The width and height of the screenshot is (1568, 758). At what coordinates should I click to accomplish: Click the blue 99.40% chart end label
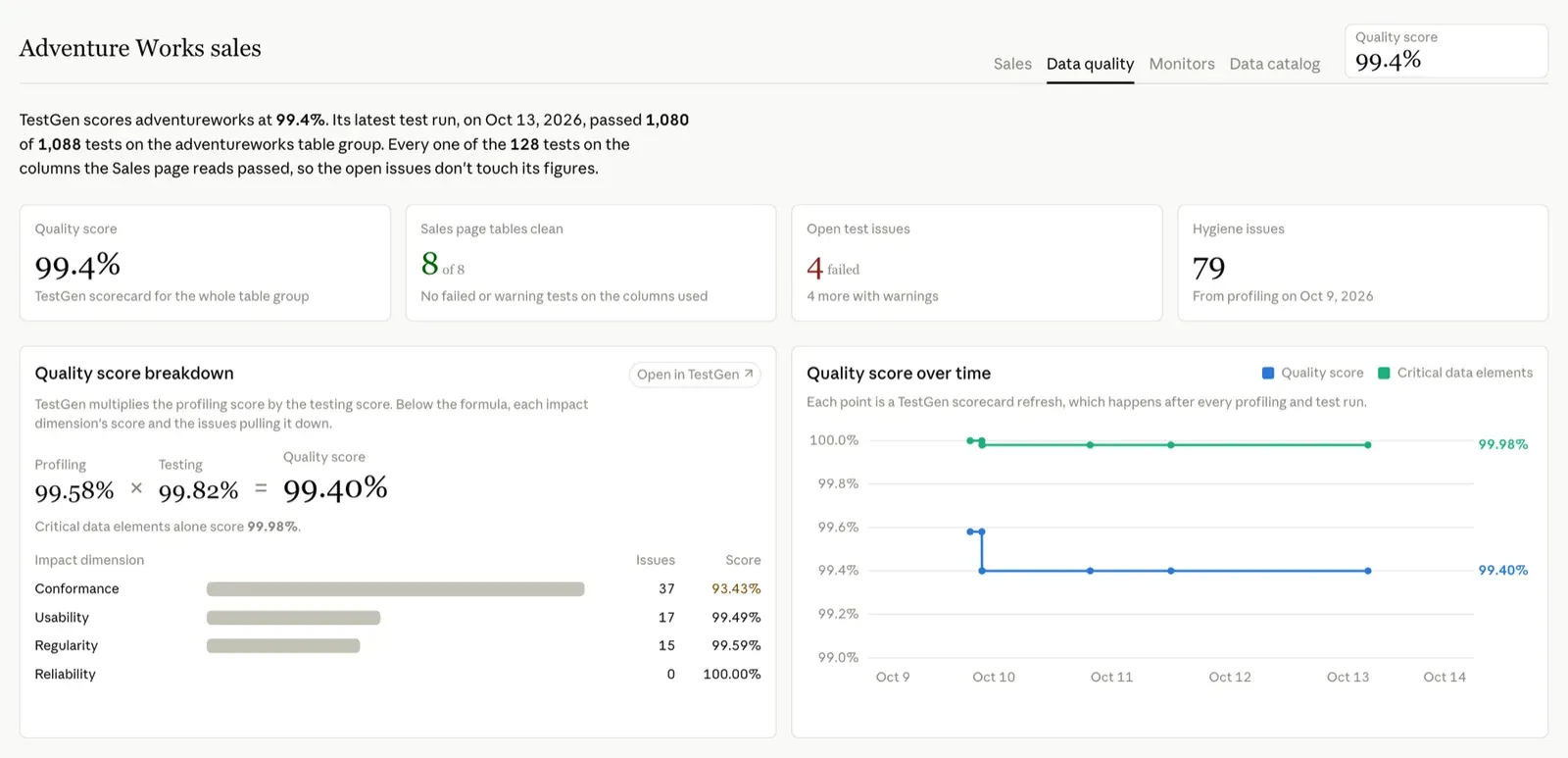coord(1503,571)
